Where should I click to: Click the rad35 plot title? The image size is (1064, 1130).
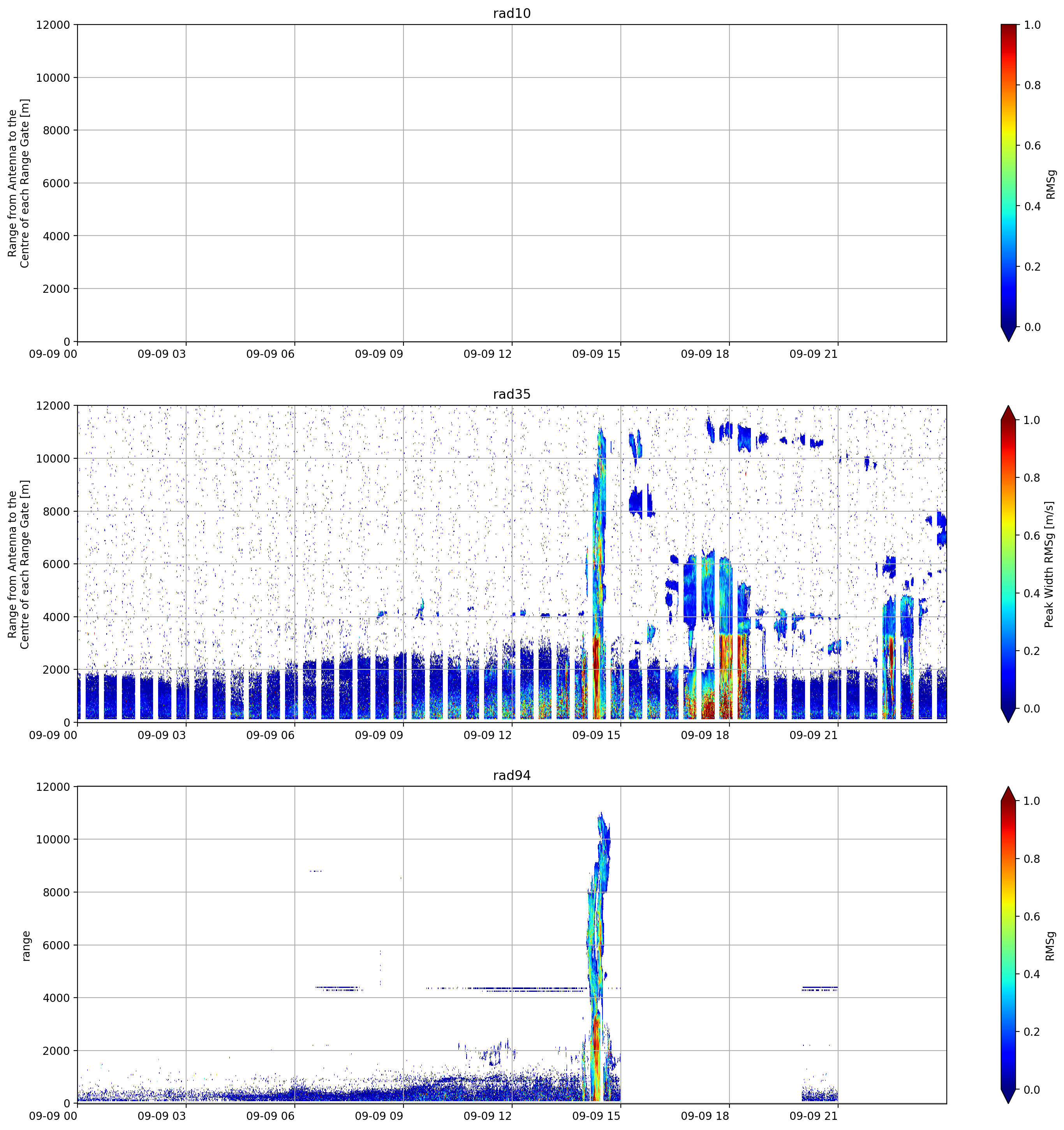[x=511, y=394]
